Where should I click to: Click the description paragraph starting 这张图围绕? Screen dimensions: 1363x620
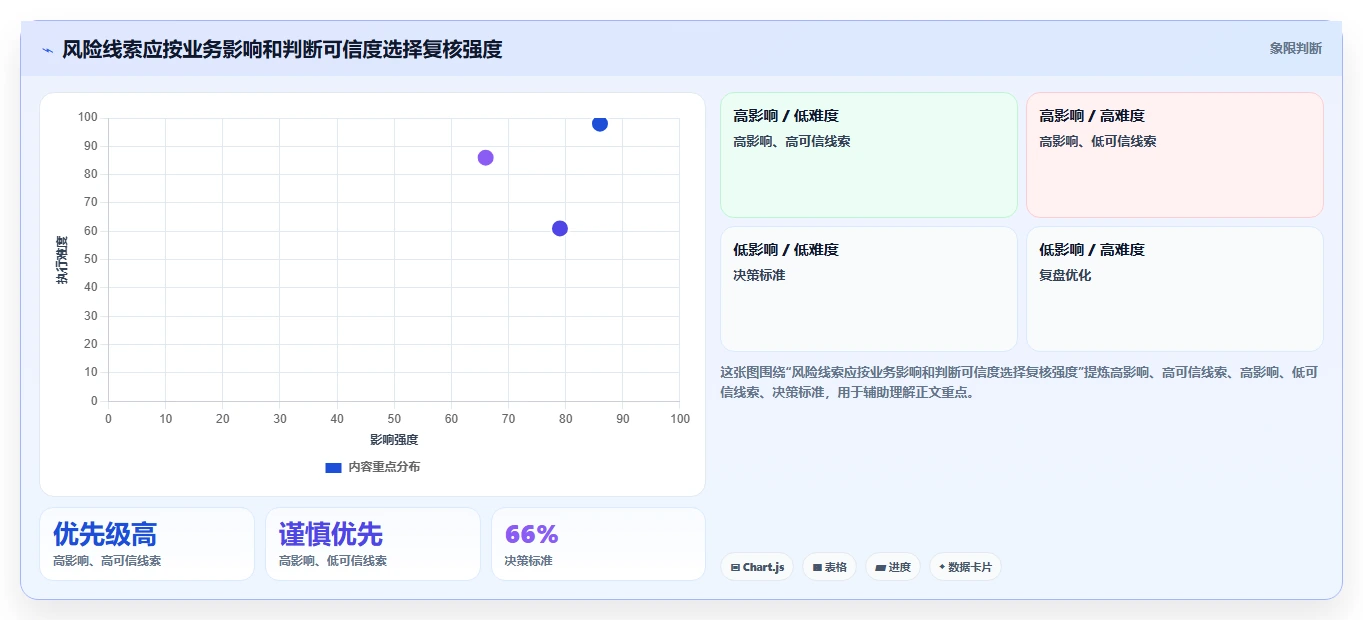(x=1019, y=382)
